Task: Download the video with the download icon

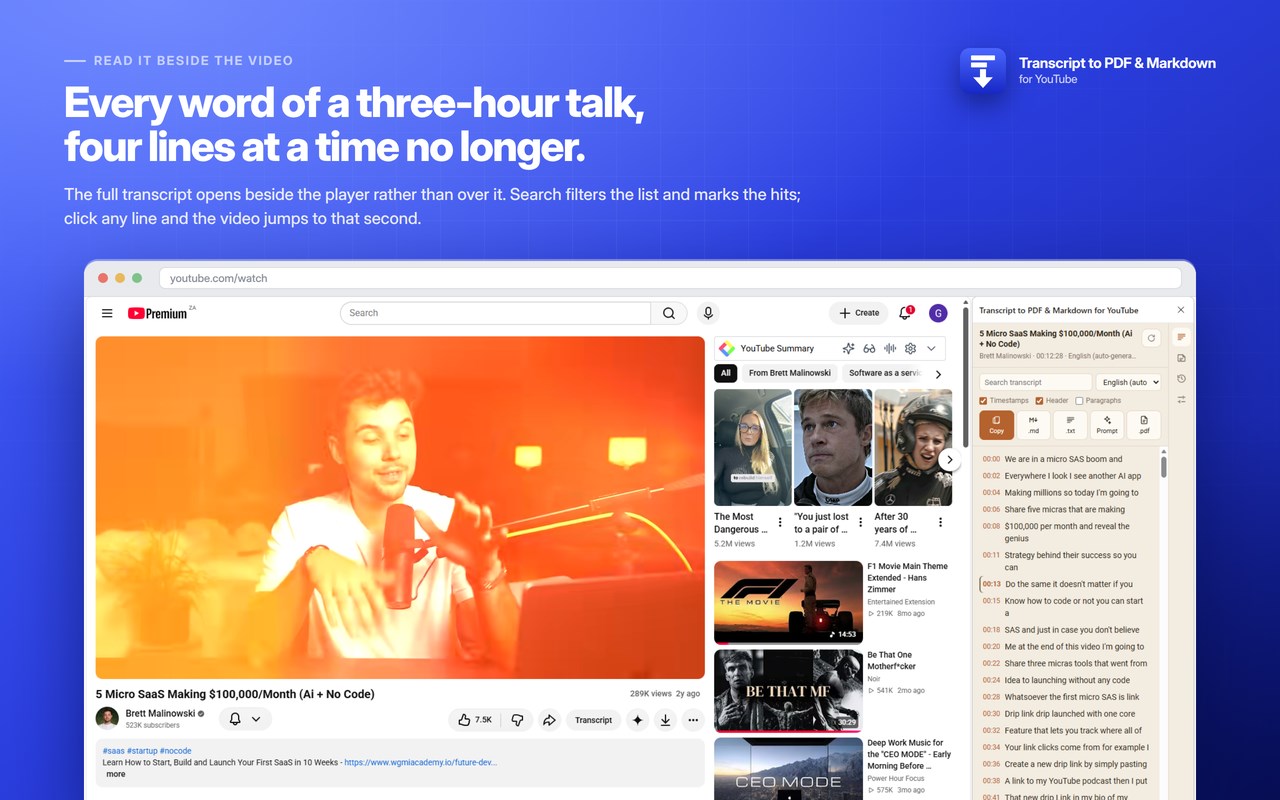Action: [x=665, y=719]
